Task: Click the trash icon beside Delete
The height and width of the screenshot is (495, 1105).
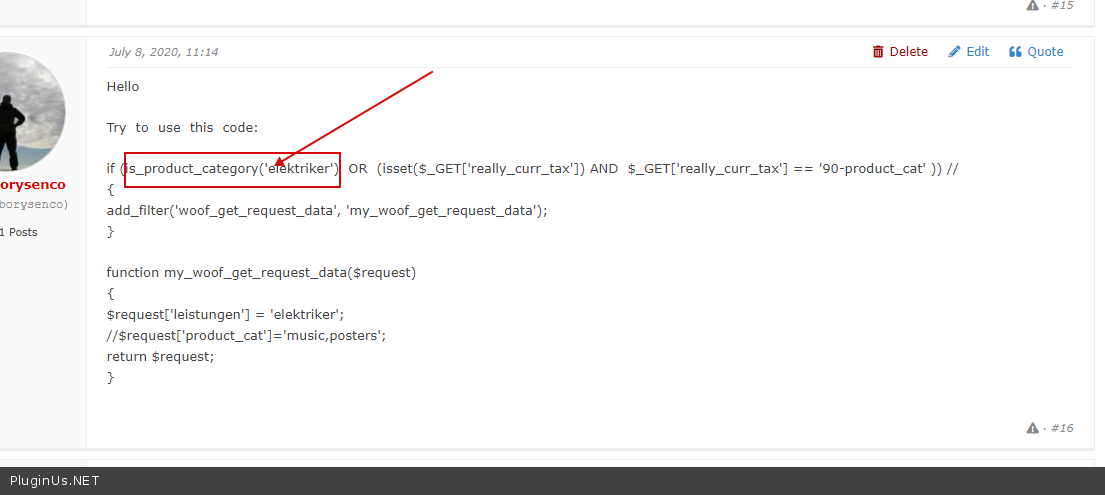Action: (878, 52)
